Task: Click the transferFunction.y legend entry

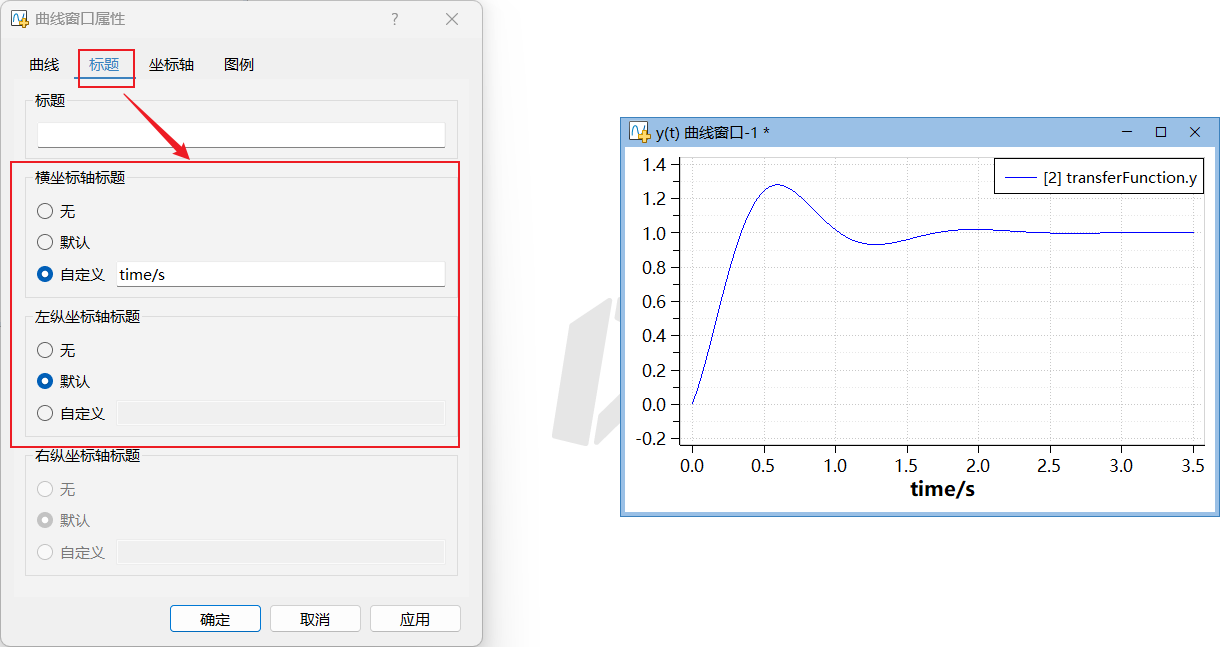Action: (x=1101, y=177)
